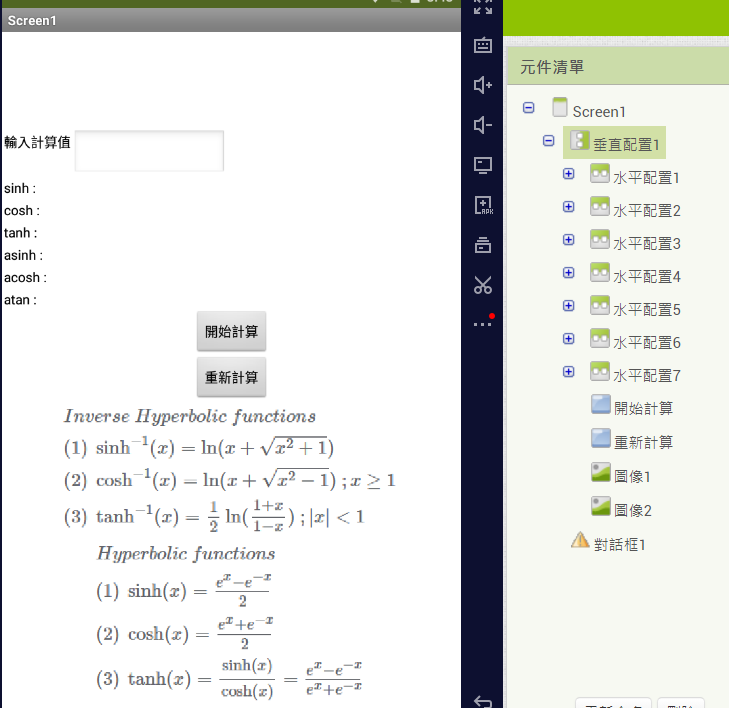729x708 pixels.
Task: Click the 圖像2 image component icon
Action: [601, 506]
